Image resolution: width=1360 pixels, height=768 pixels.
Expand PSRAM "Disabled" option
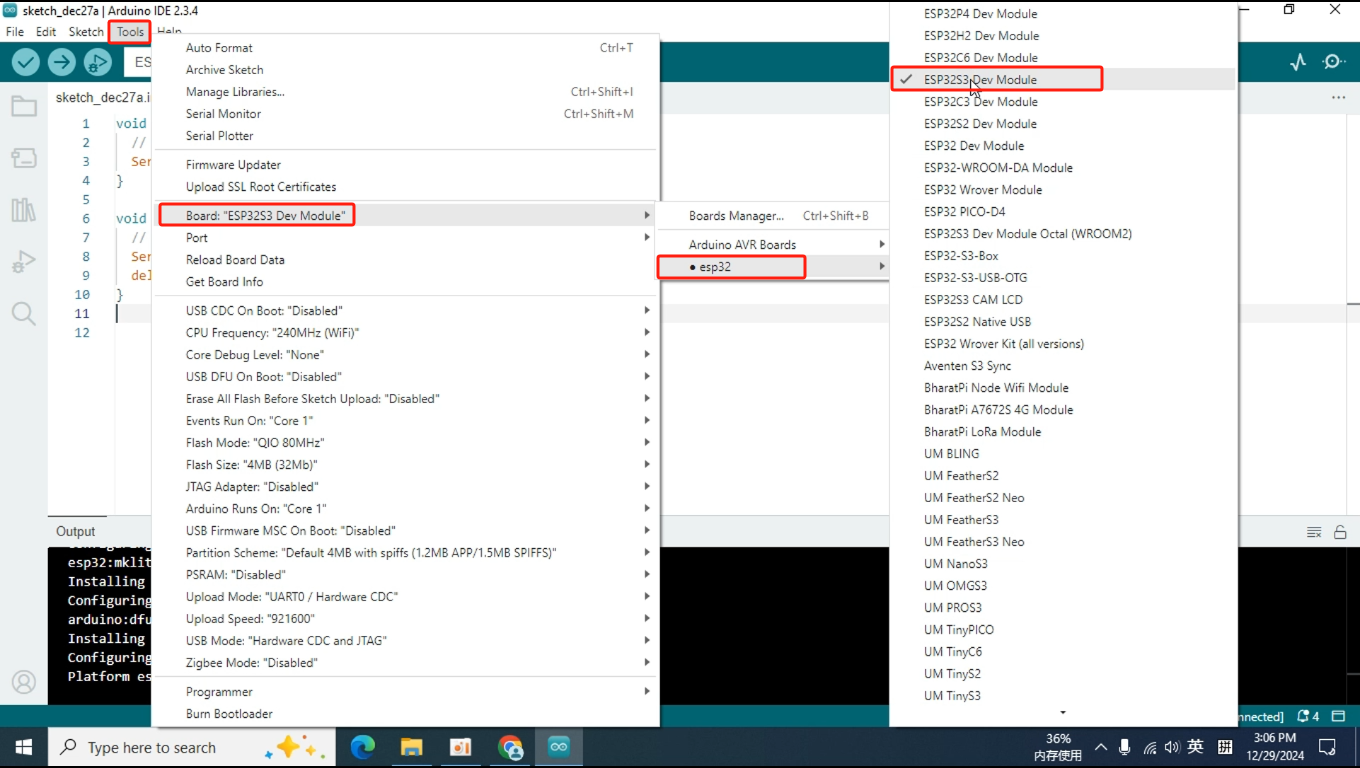coord(406,575)
